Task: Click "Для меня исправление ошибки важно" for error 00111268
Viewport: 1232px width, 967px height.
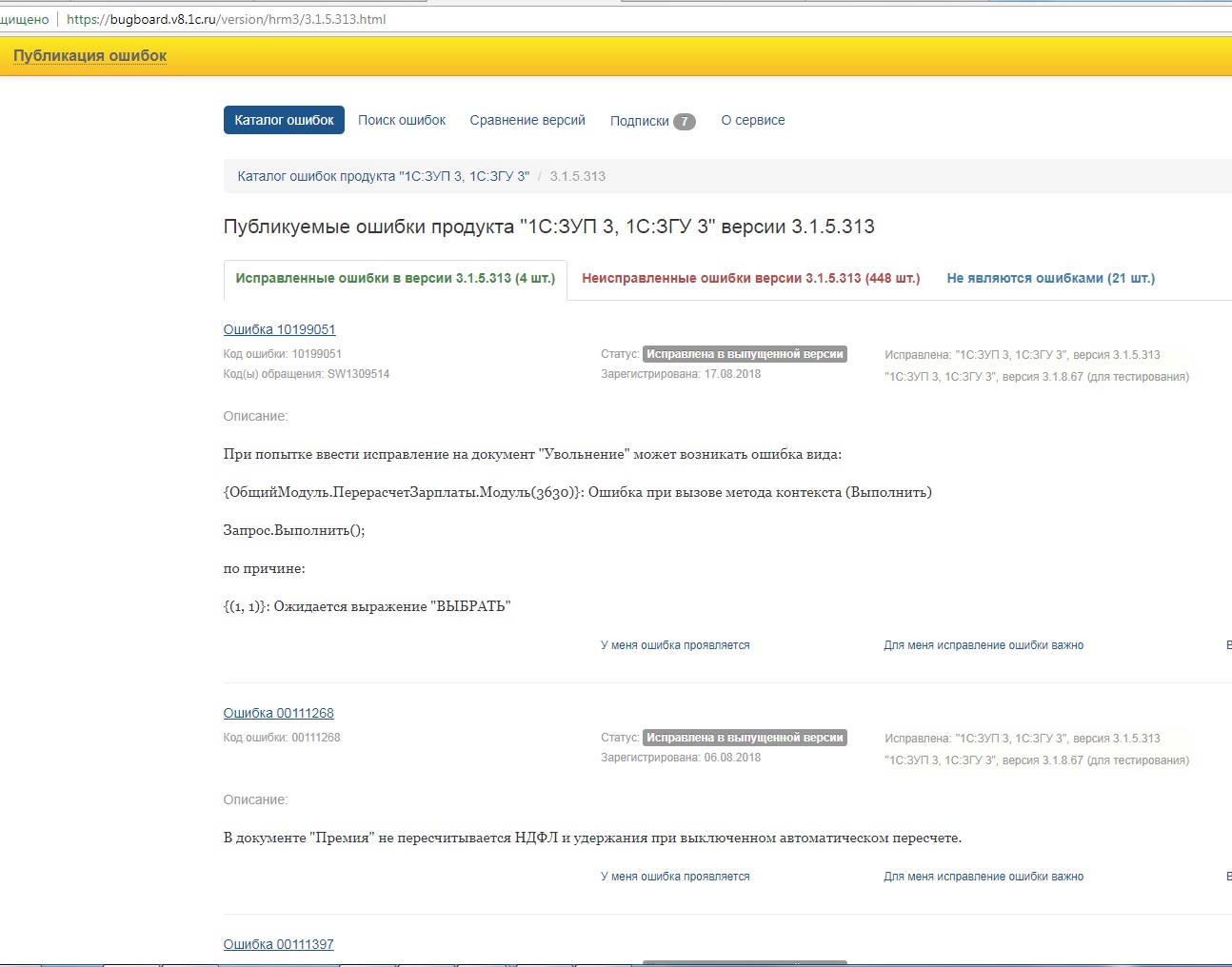Action: click(x=984, y=877)
